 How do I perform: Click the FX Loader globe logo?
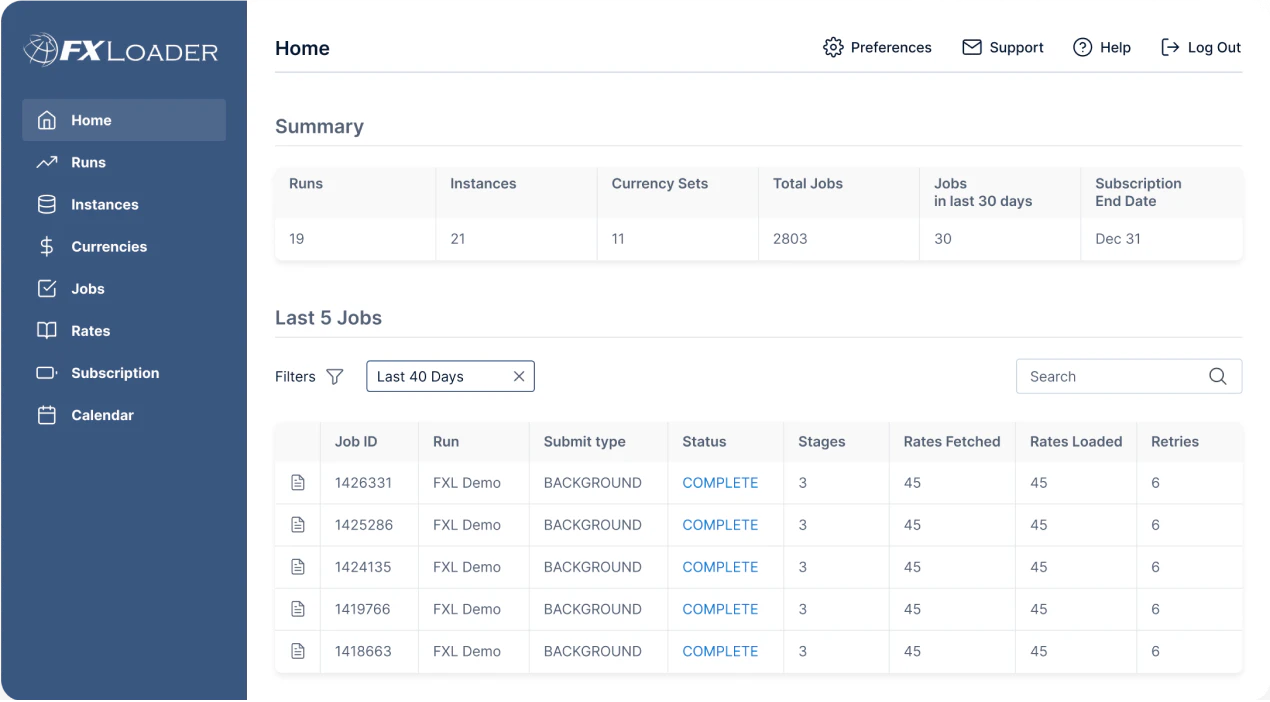pyautogui.click(x=42, y=50)
